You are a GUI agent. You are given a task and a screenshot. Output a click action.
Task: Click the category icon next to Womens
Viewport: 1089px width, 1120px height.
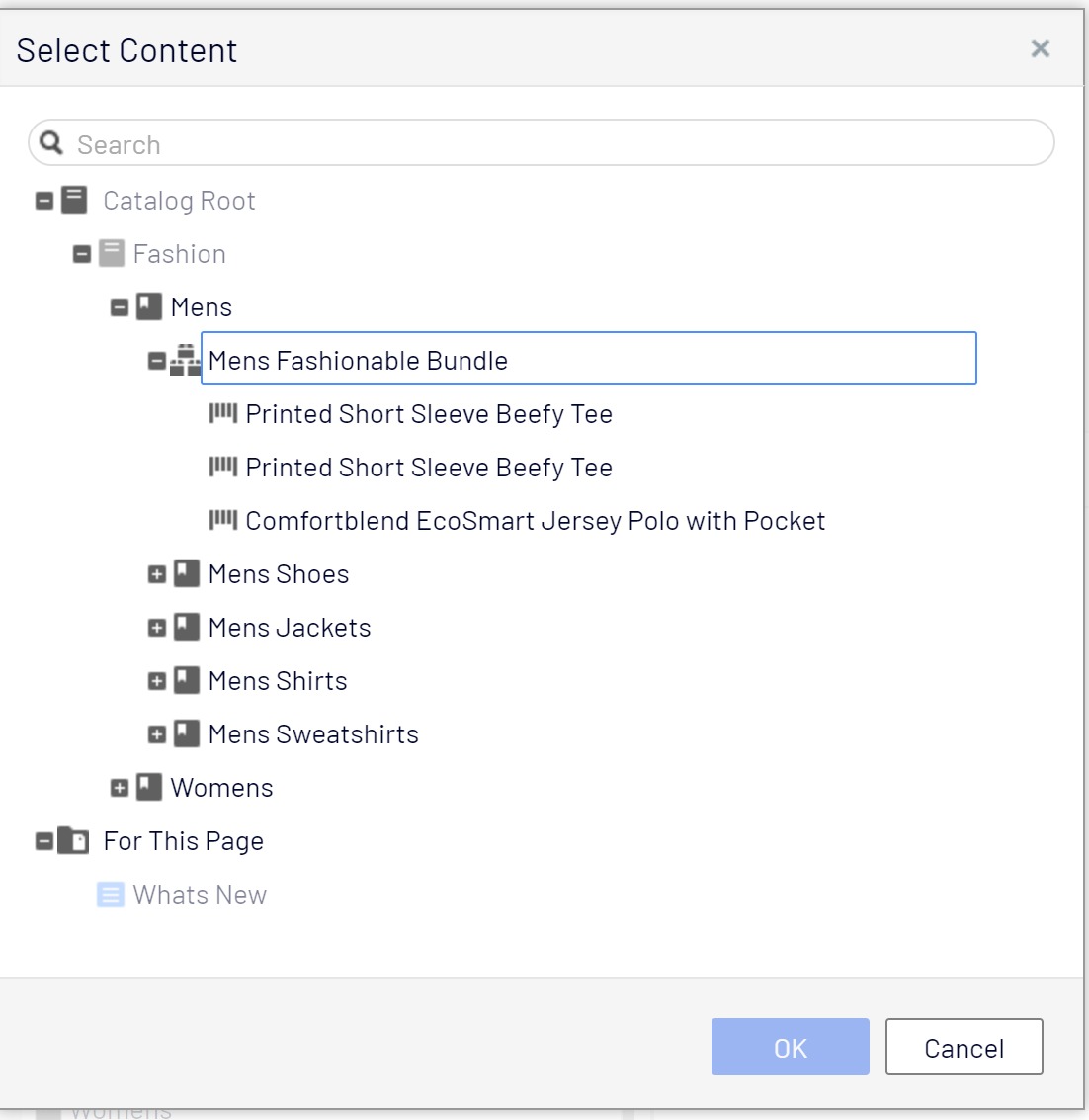click(x=149, y=788)
